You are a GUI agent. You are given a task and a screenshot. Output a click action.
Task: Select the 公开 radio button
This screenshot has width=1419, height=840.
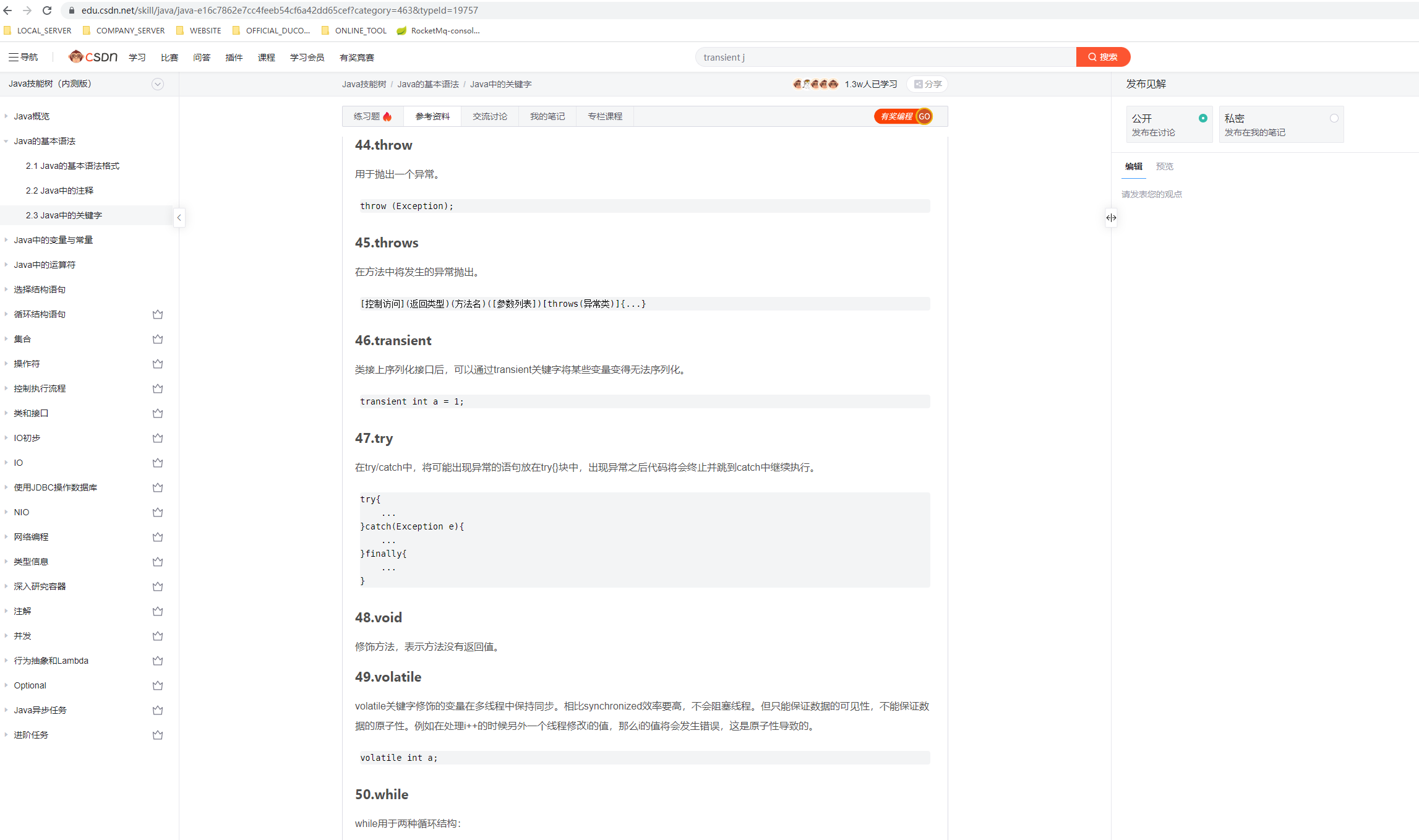click(1203, 118)
